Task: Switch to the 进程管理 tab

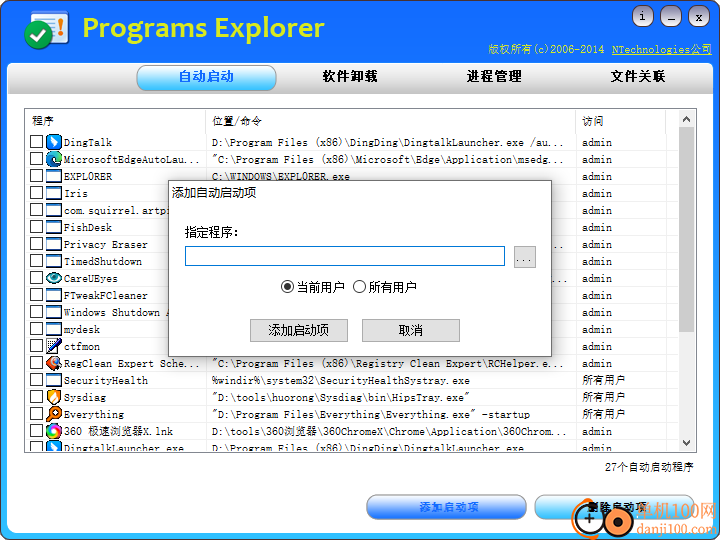Action: pos(494,77)
